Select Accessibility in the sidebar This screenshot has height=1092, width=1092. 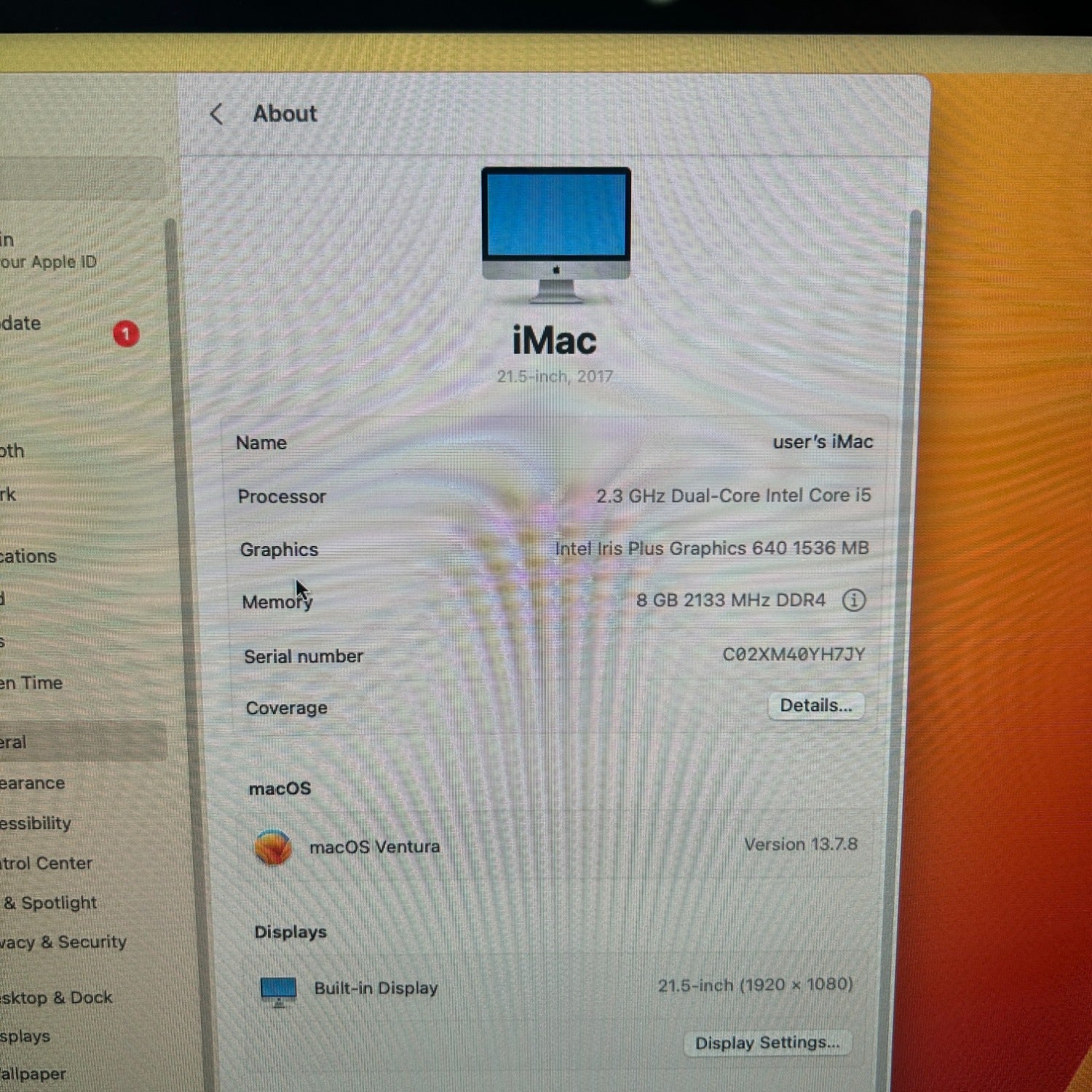tap(36, 823)
